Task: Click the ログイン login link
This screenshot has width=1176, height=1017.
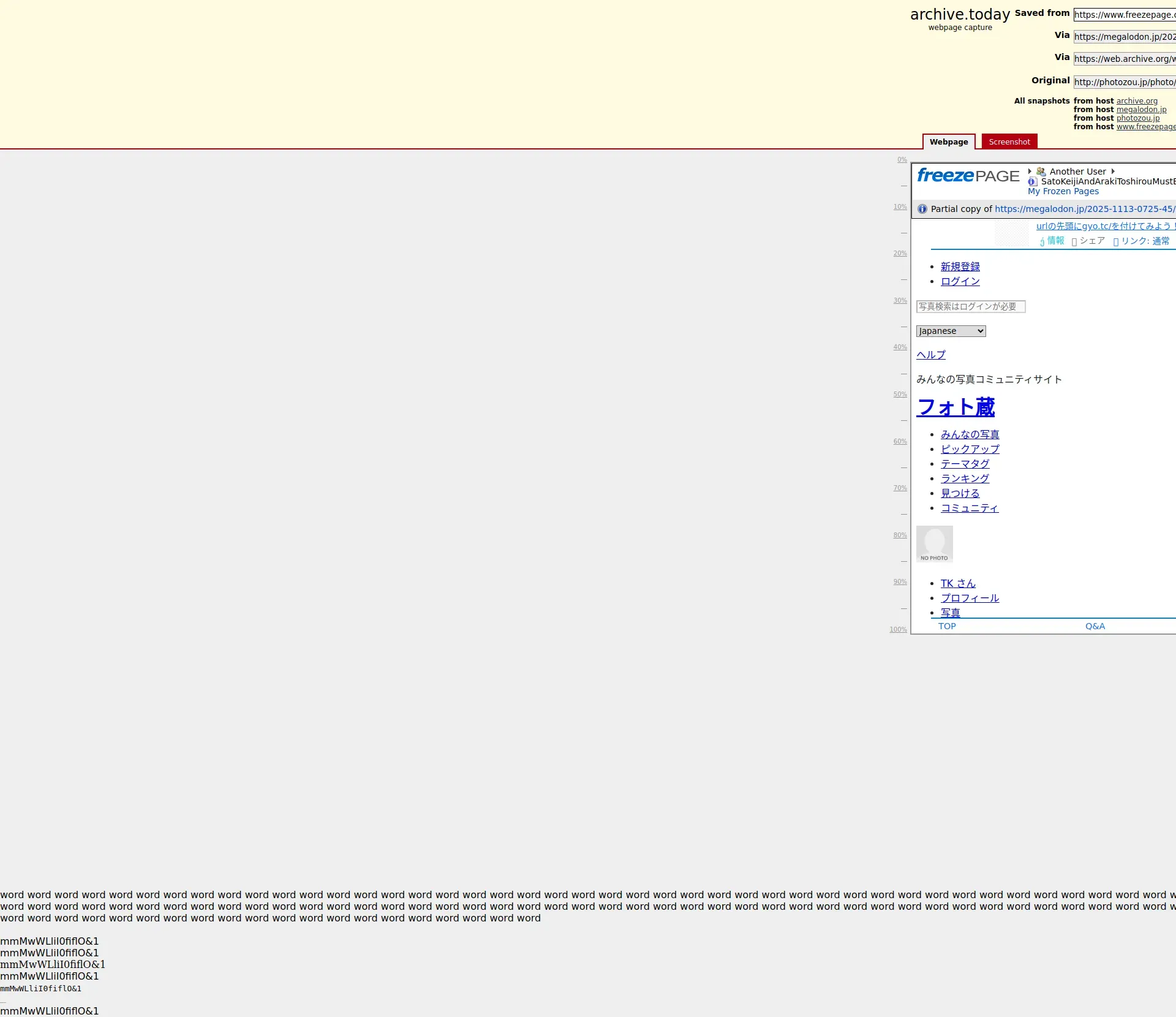Action: click(960, 281)
